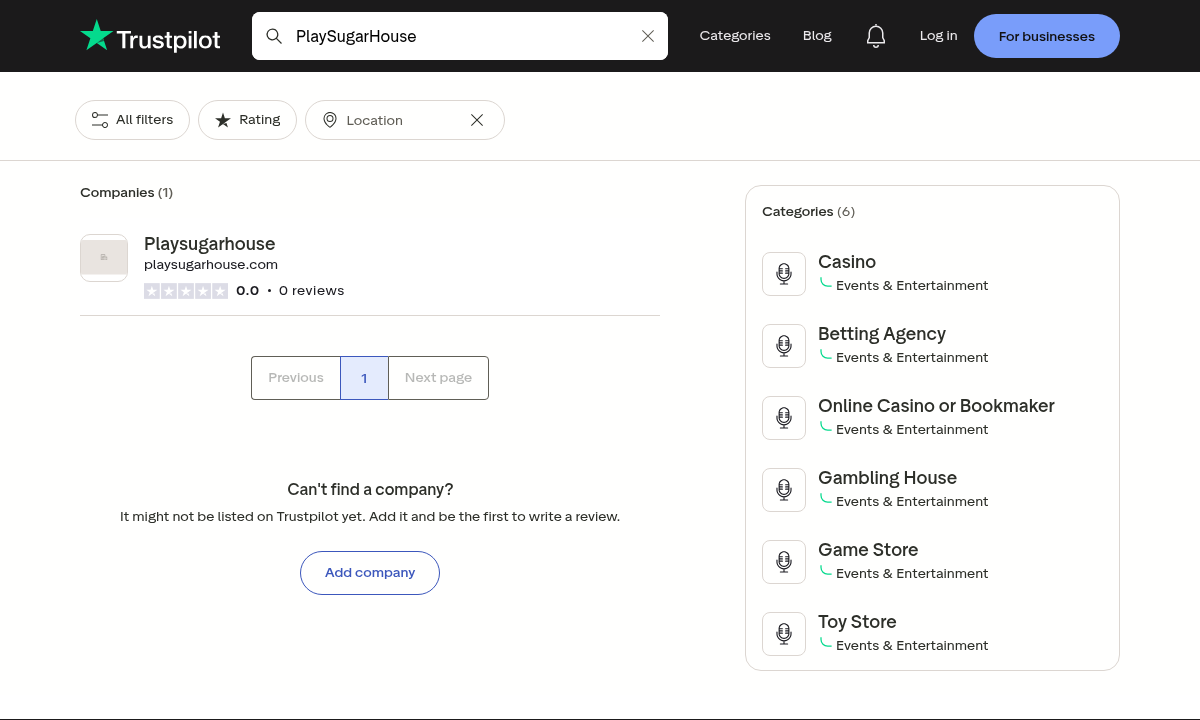Click the Previous pagination button
Viewport: 1200px width, 720px height.
pos(296,378)
